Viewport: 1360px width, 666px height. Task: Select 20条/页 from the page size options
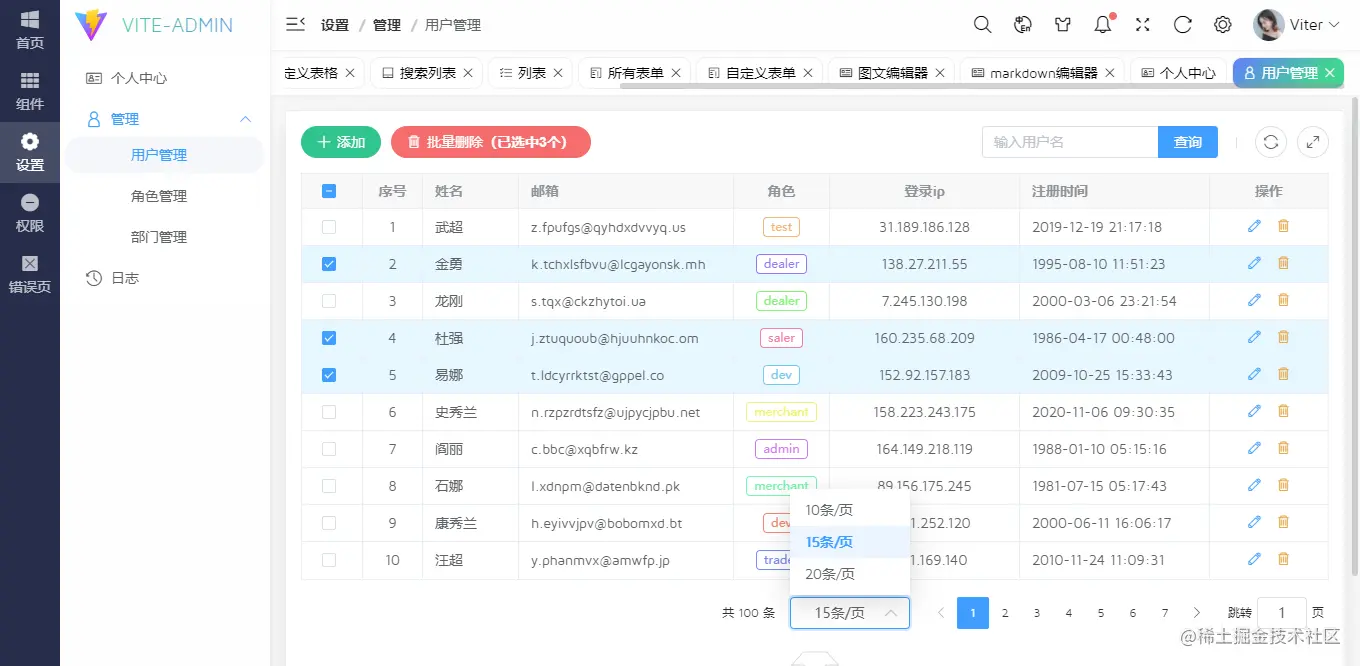829,573
